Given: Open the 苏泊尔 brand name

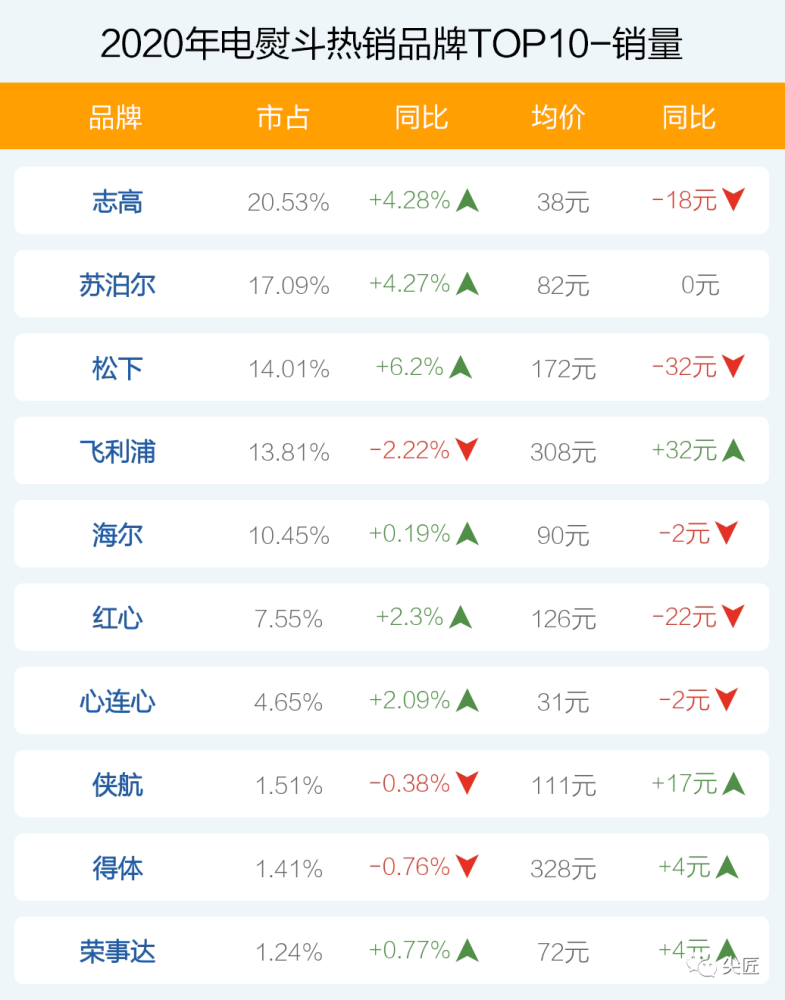Looking at the screenshot, I should (x=117, y=285).
